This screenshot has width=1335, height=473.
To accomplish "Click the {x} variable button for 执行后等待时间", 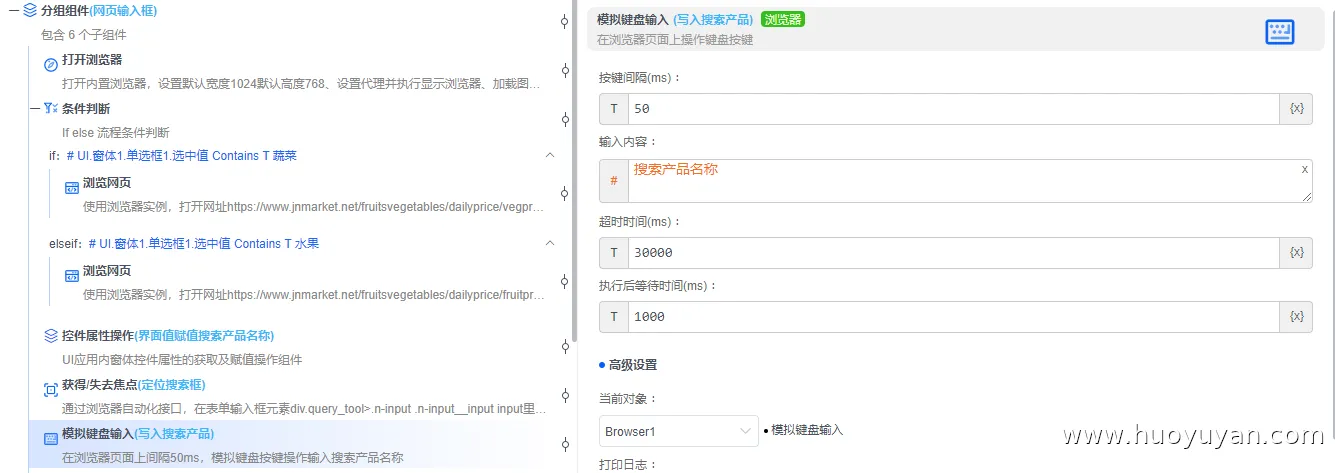I will 1296,317.
